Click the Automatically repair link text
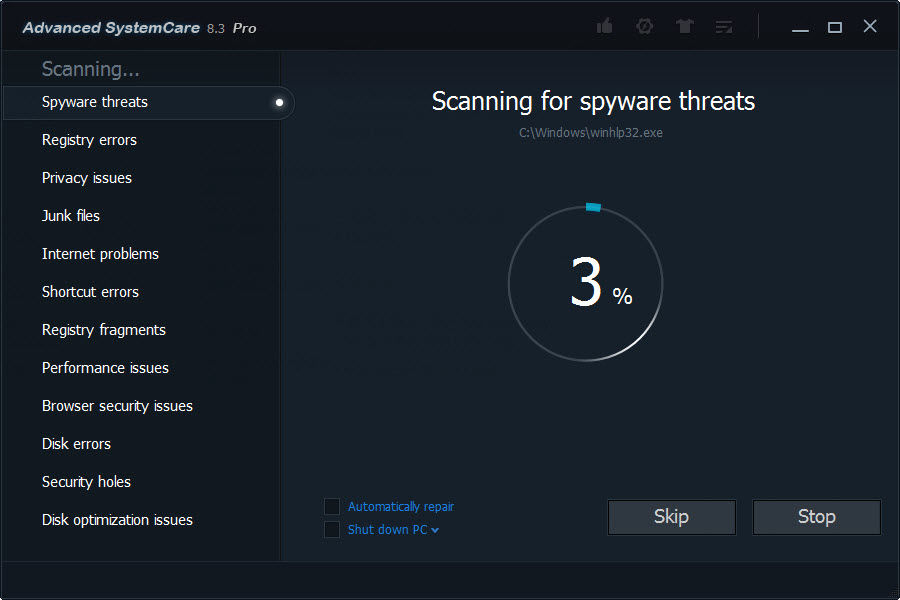This screenshot has width=900, height=600. click(401, 506)
